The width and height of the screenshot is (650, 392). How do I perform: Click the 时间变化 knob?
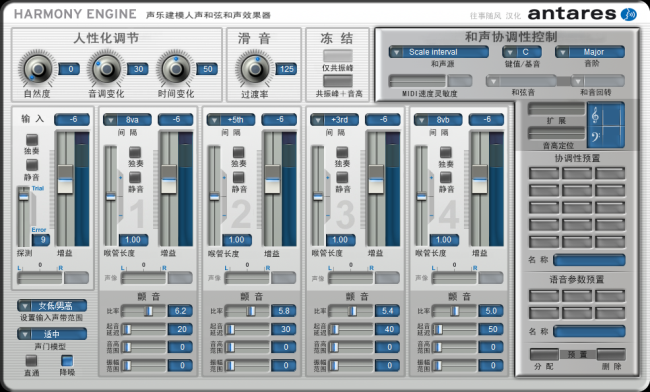coord(176,69)
